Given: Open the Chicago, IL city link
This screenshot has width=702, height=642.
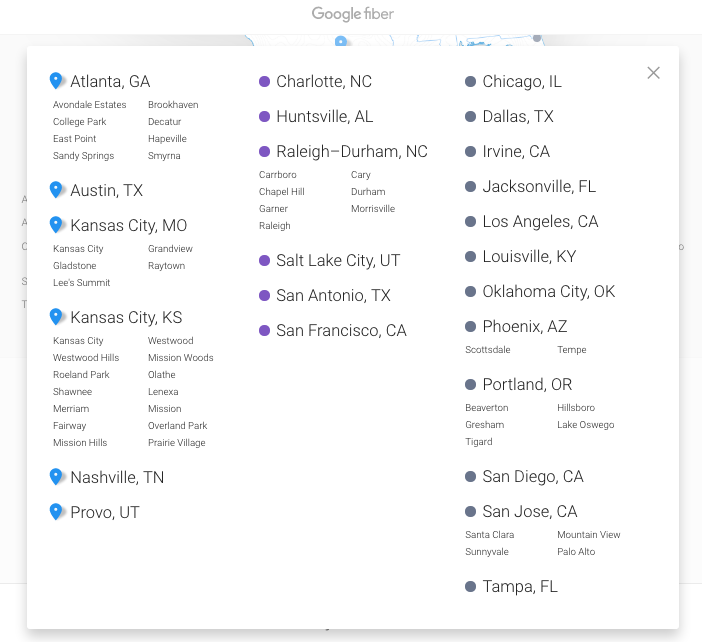Looking at the screenshot, I should 522,81.
